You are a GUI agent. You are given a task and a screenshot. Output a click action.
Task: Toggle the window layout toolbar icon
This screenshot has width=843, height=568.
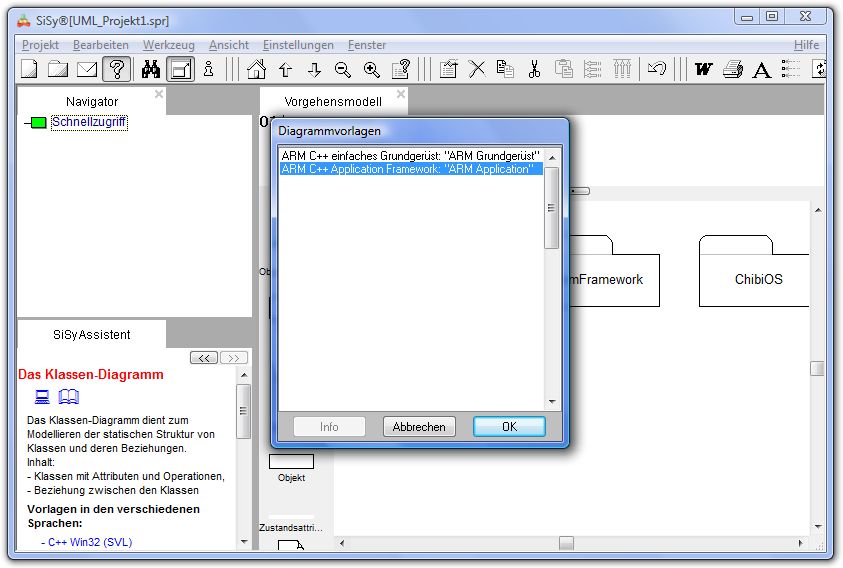tap(181, 69)
